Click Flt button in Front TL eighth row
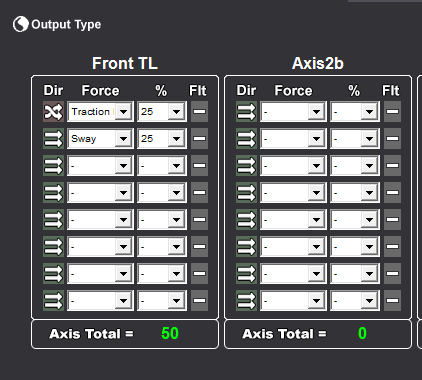422x380 pixels. coord(199,301)
